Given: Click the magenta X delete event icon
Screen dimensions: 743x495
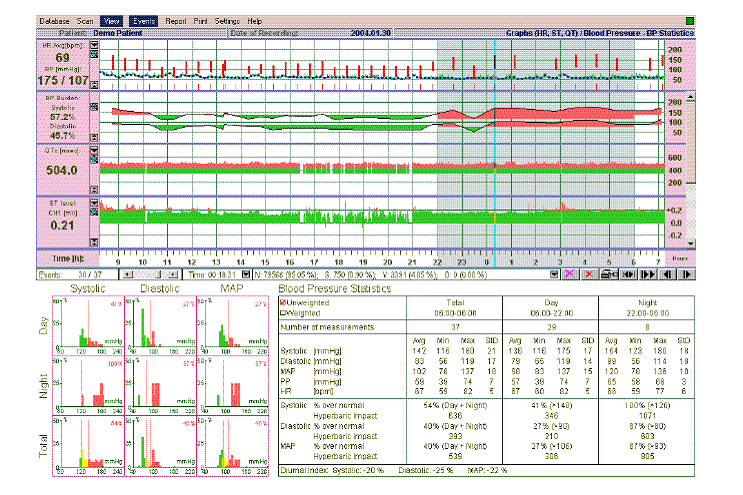Looking at the screenshot, I should [572, 272].
